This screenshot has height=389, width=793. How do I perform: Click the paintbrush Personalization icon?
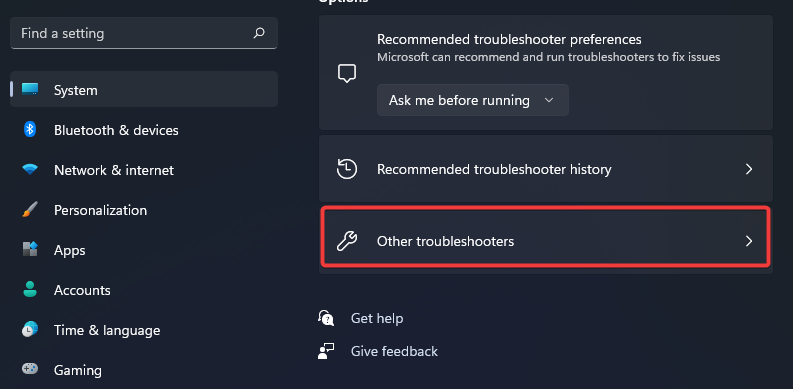coord(30,209)
